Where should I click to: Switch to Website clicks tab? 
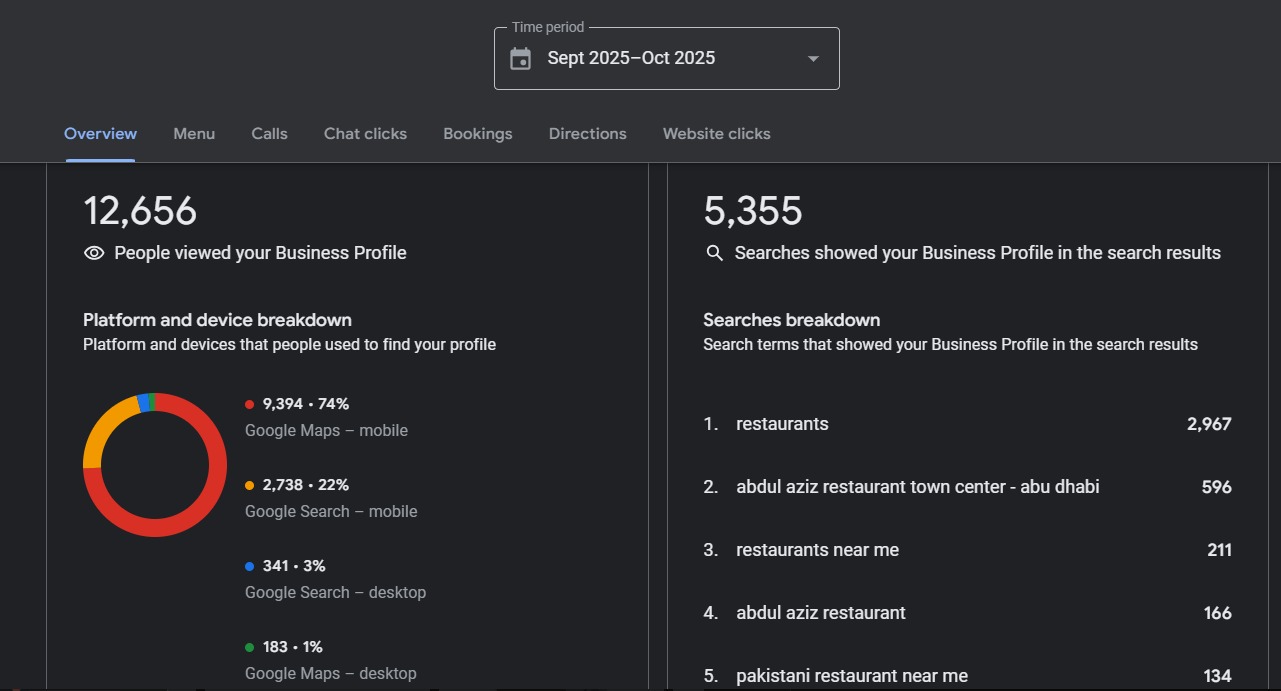pyautogui.click(x=716, y=134)
